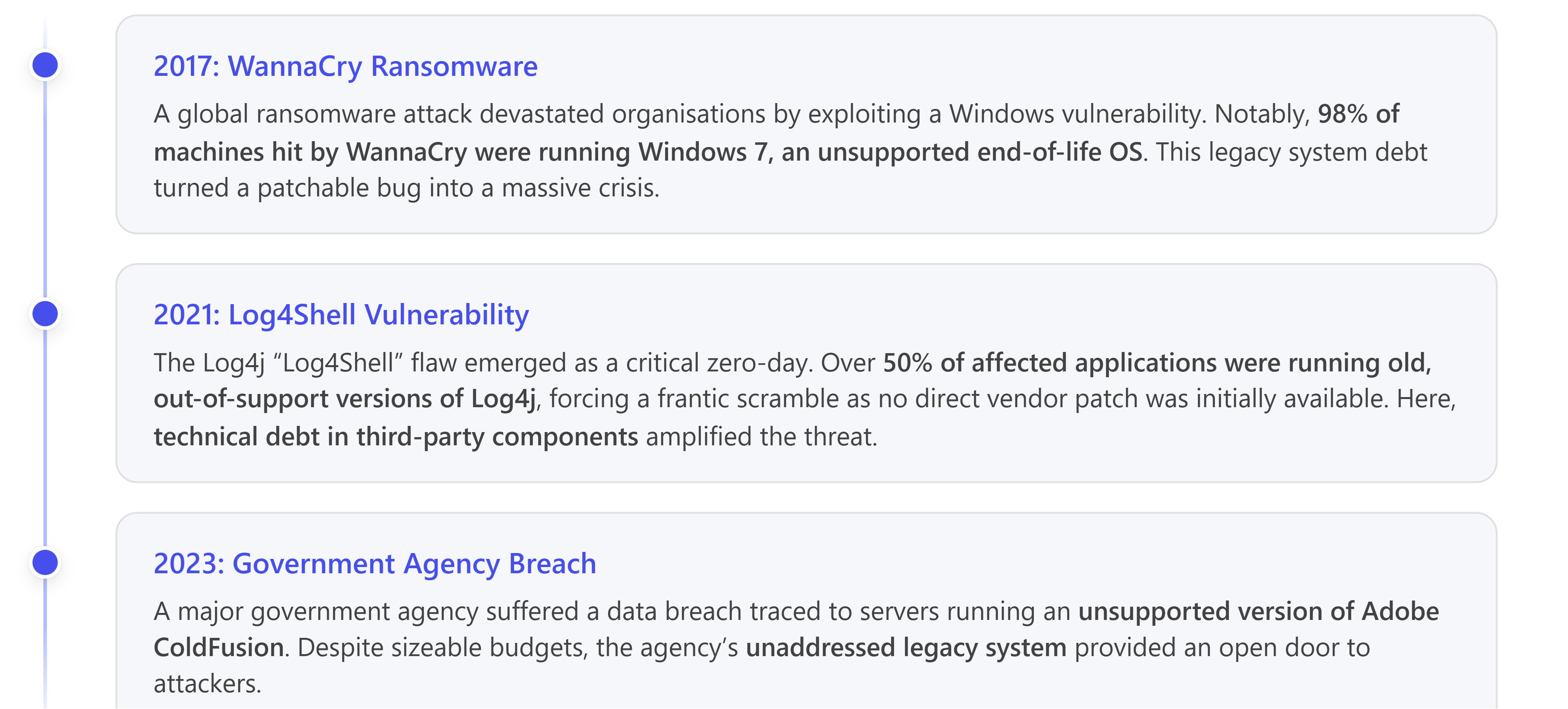Viewport: 1568px width, 709px height.
Task: Click "A major government agency suffered" sentence
Action: [366, 611]
